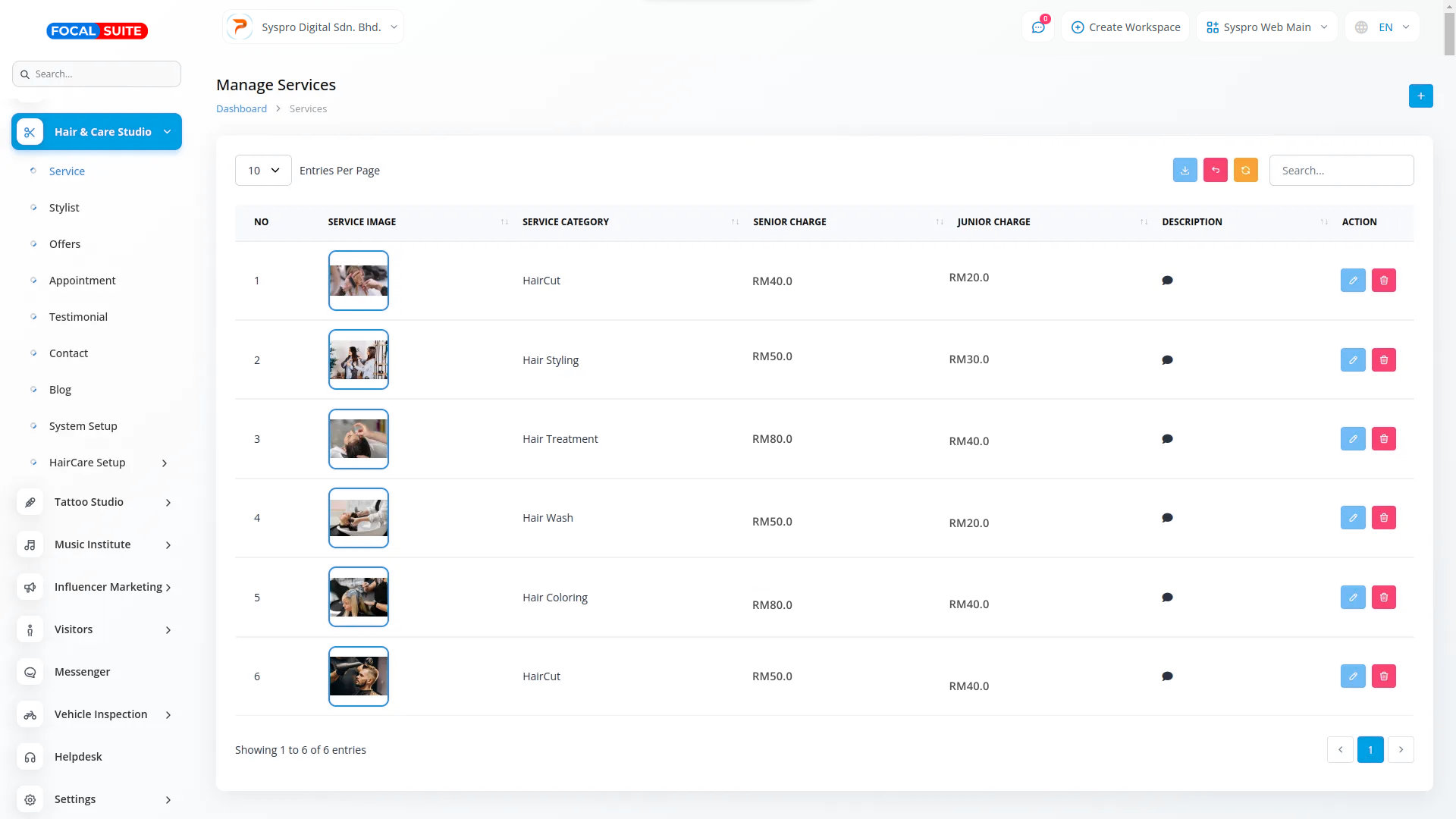Click the orange refresh reload icon

point(1245,170)
